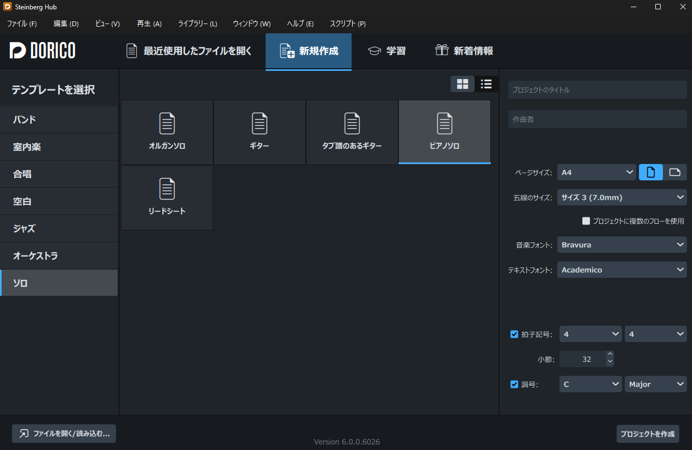
Task: Select the リードシート template
Action: pyautogui.click(x=167, y=198)
